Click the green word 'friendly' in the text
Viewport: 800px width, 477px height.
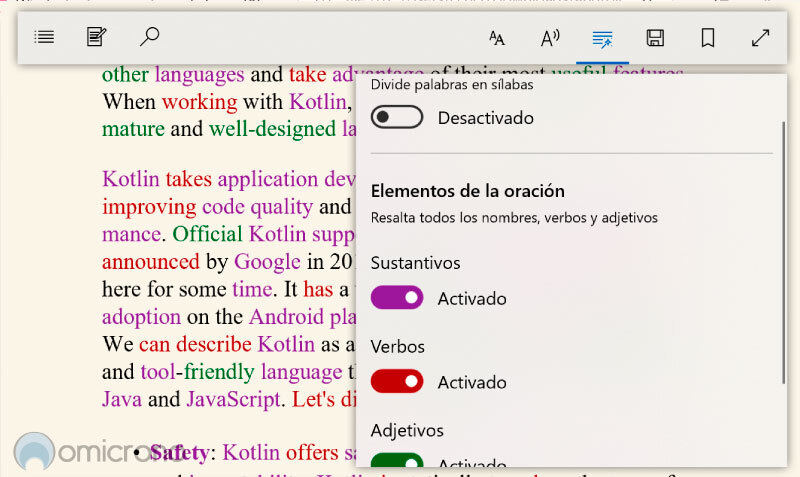219,372
